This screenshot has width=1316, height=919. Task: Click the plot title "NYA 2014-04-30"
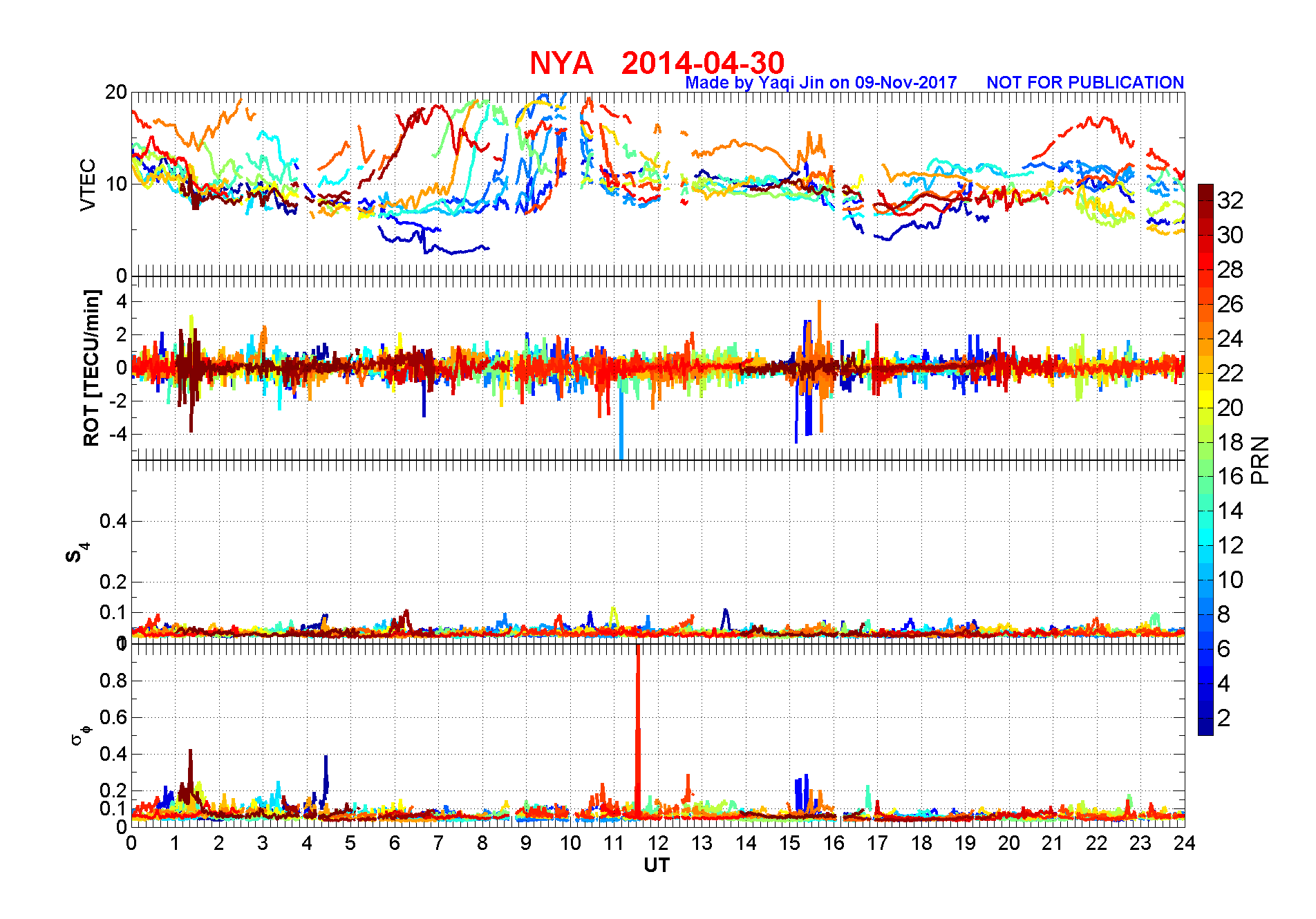(657, 63)
